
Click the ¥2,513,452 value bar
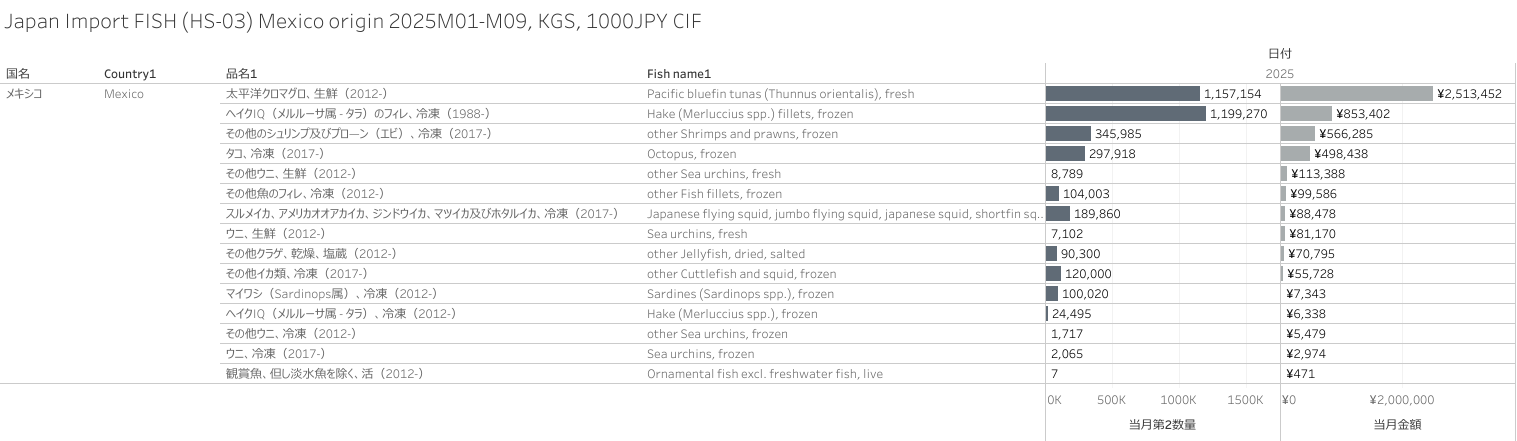click(x=1356, y=94)
